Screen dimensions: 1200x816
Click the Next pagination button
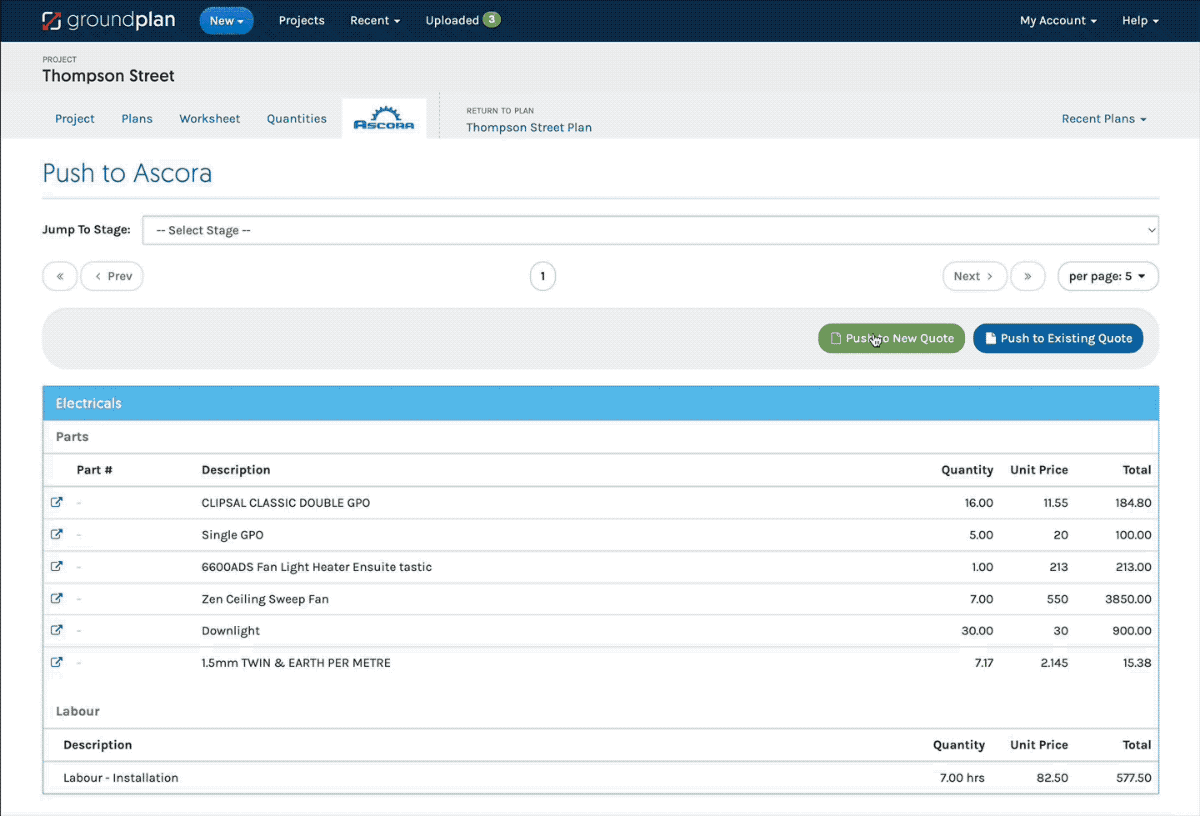click(x=973, y=275)
